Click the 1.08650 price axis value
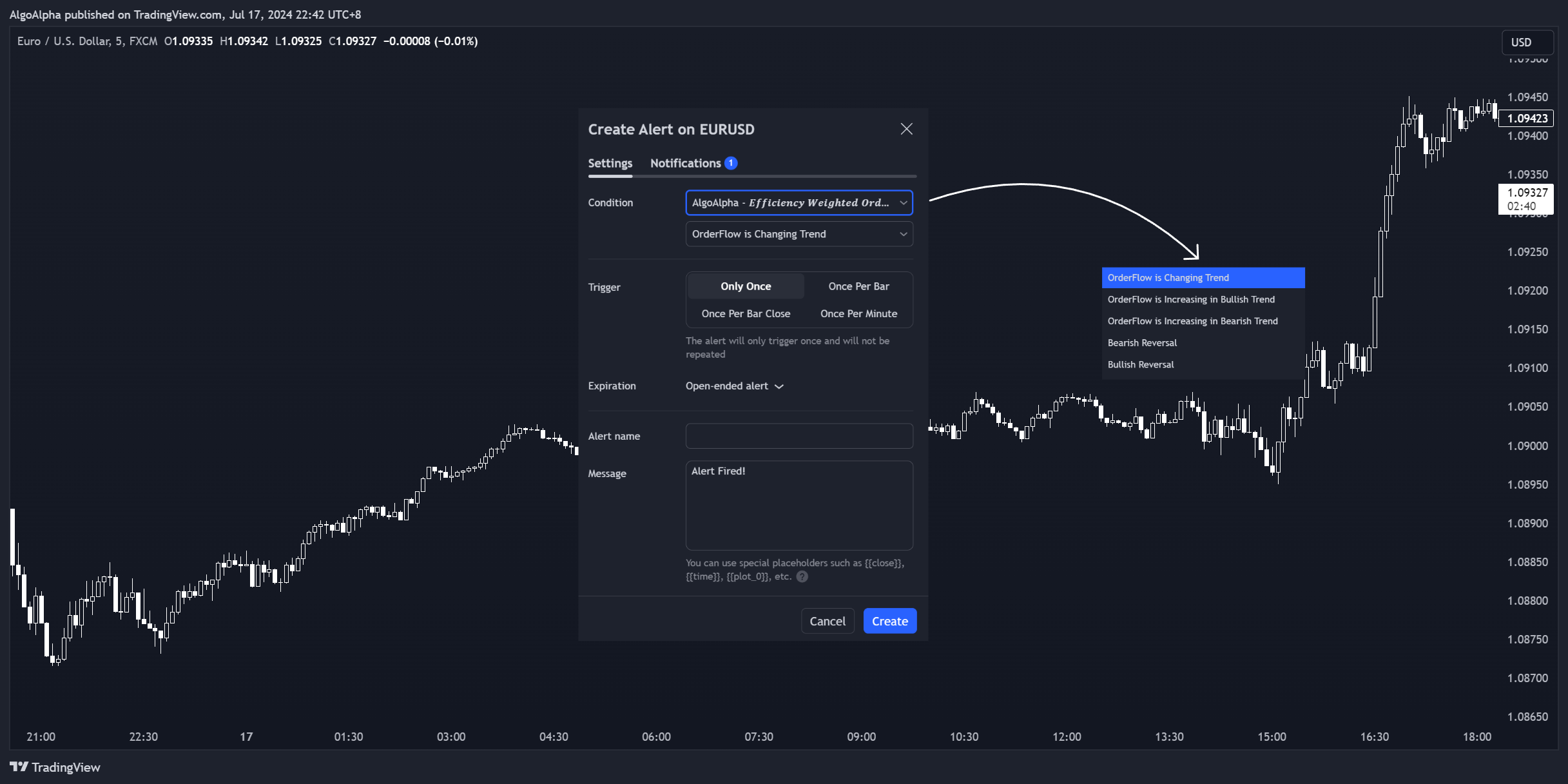 [1527, 716]
